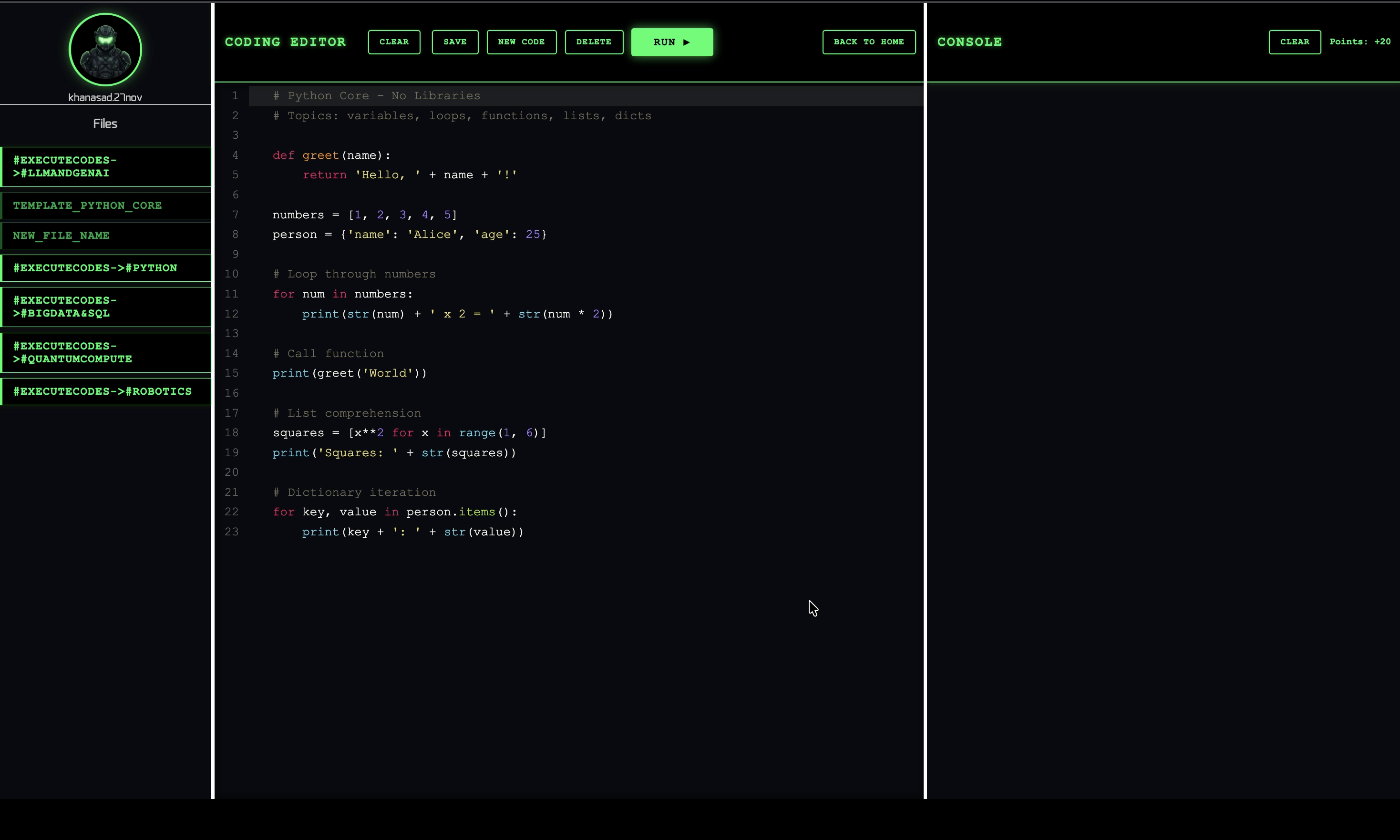Open the #EXECUTECODES->#BIGDATA&SQL folder
Screen dimensions: 1400x840
[x=106, y=307]
